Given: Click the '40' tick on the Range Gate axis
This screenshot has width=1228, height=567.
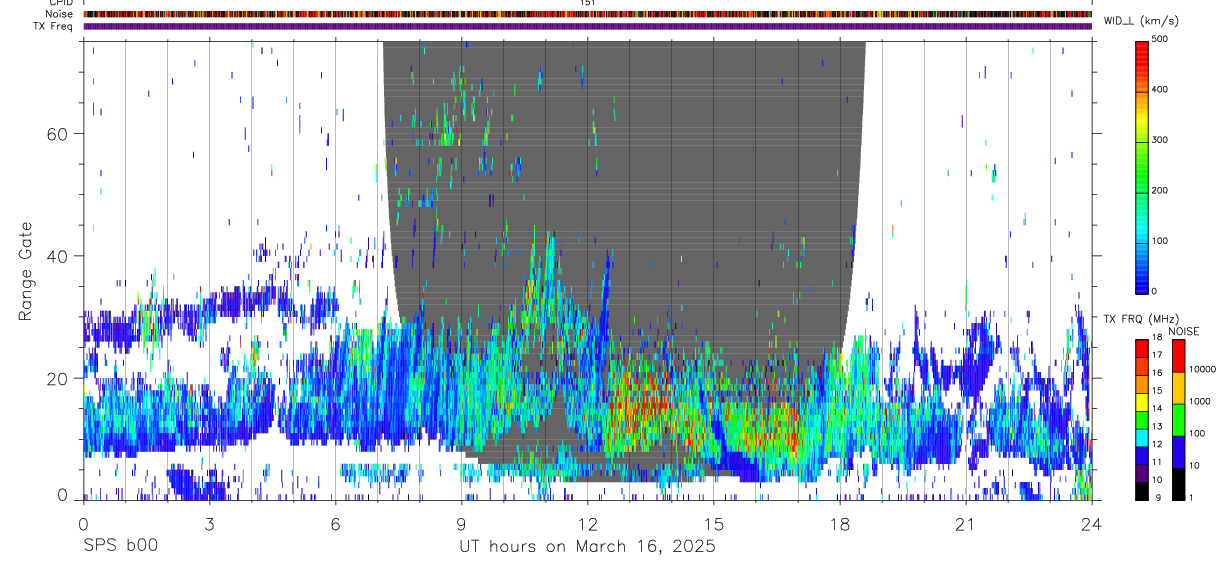Looking at the screenshot, I should (x=56, y=256).
